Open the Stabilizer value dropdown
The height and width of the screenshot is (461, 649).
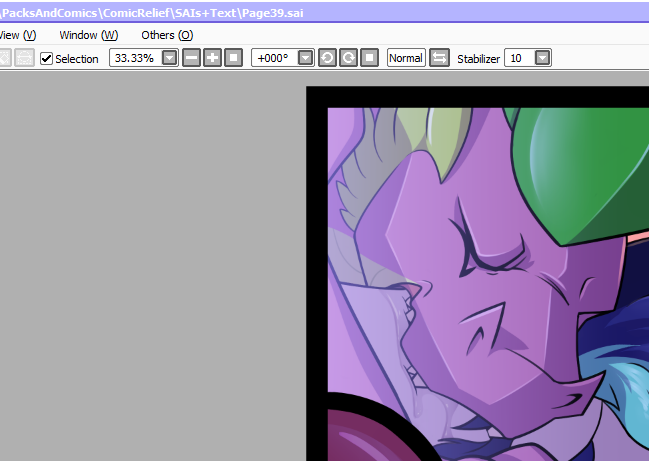pos(542,58)
